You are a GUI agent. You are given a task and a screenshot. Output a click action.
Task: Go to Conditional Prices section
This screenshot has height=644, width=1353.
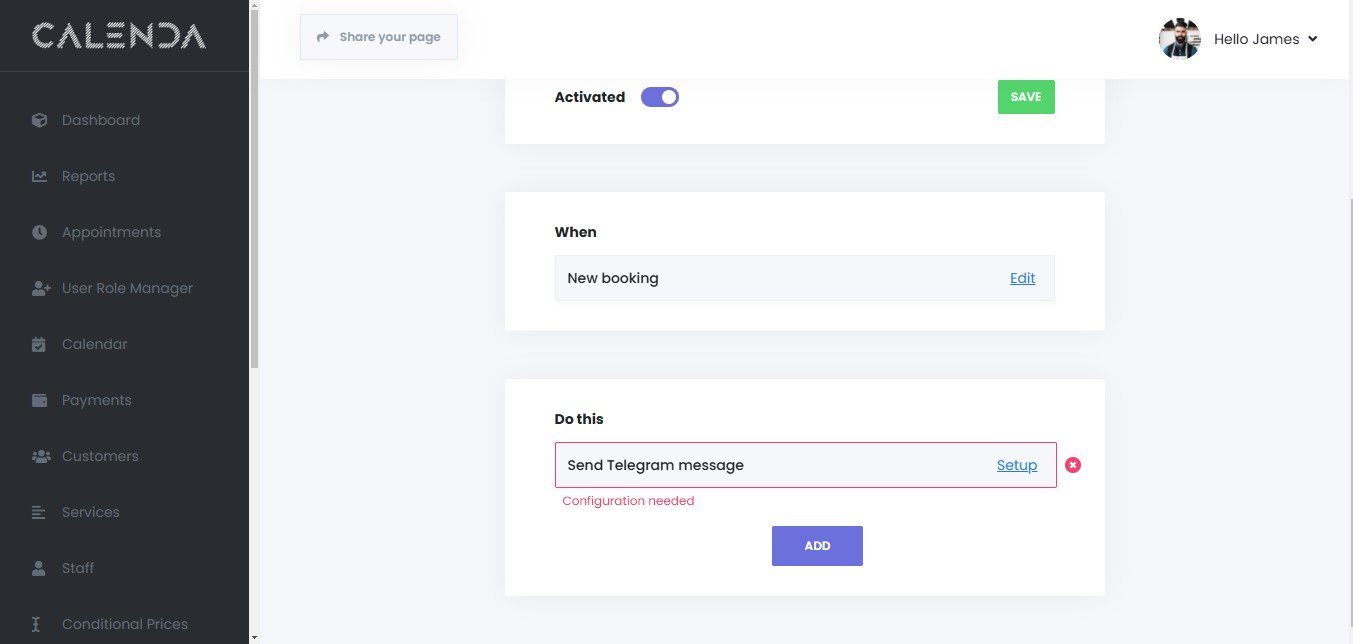tap(124, 624)
